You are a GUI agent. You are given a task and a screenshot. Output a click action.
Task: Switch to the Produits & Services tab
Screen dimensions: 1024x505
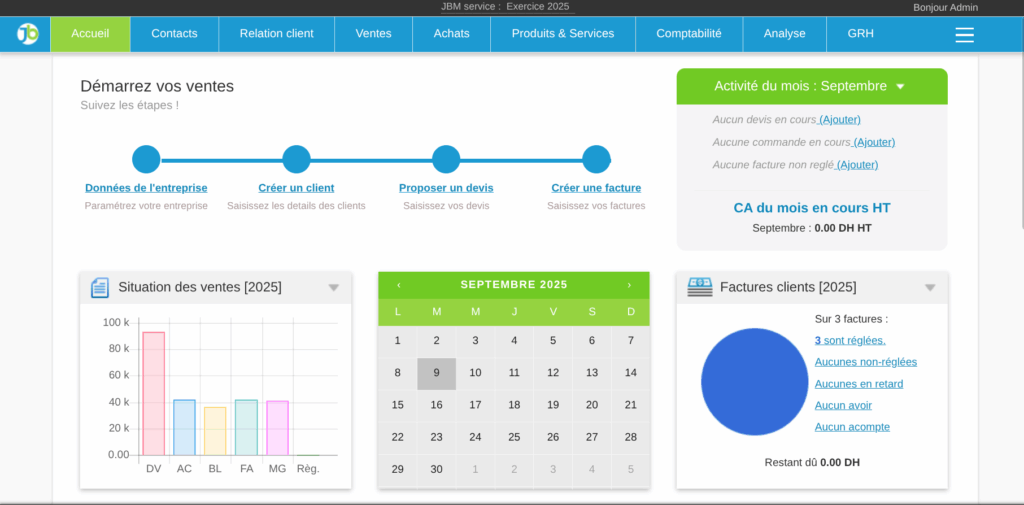click(562, 34)
